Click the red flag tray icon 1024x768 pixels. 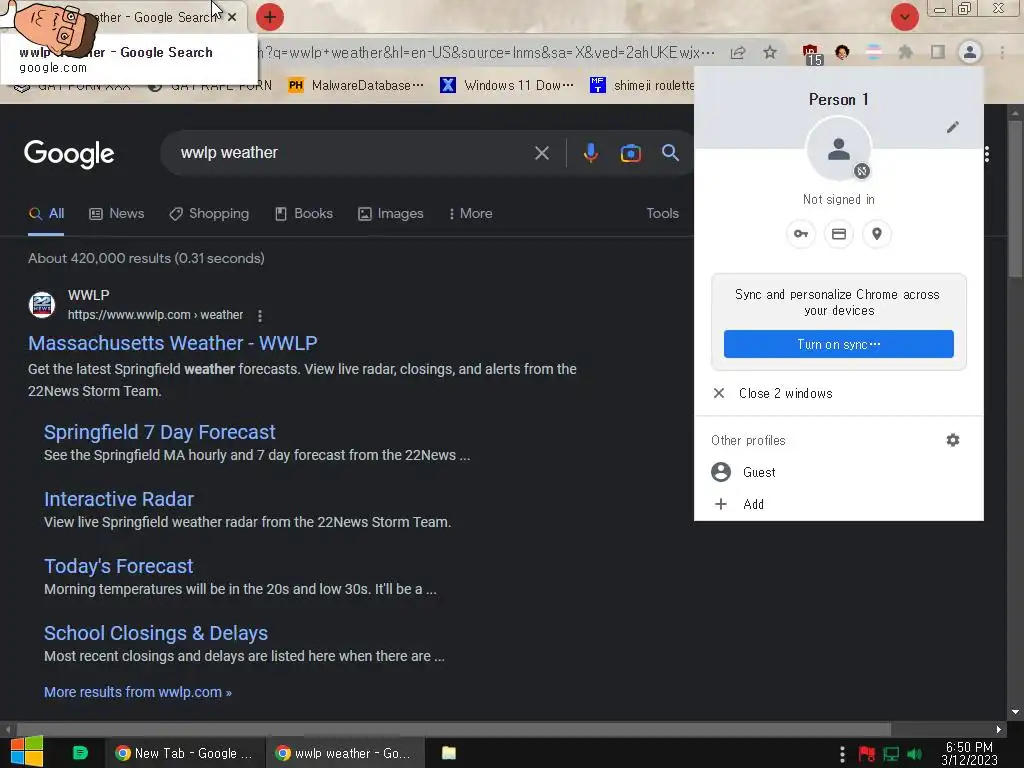(x=867, y=754)
